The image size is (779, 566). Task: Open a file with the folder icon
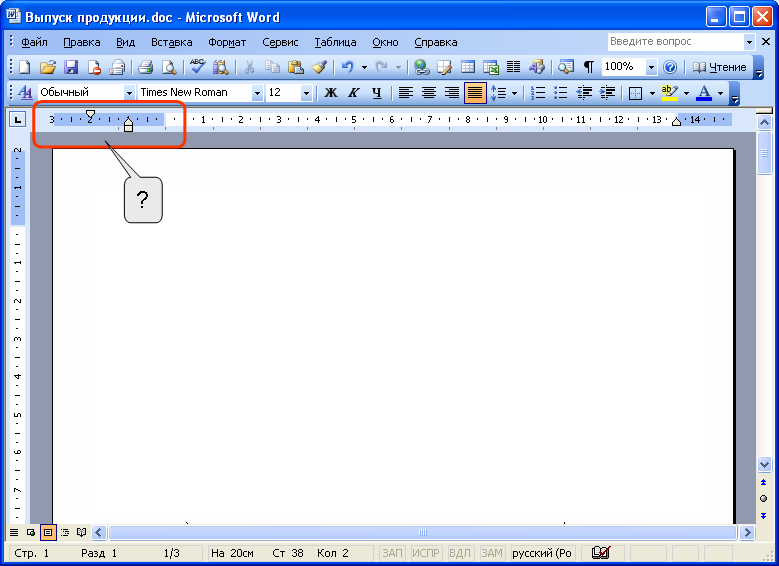(x=48, y=67)
